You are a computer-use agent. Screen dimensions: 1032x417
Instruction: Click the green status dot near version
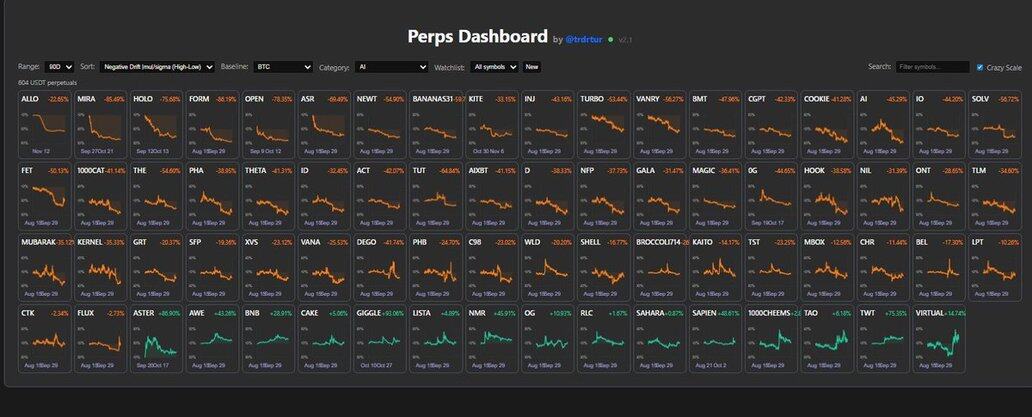pyautogui.click(x=610, y=40)
